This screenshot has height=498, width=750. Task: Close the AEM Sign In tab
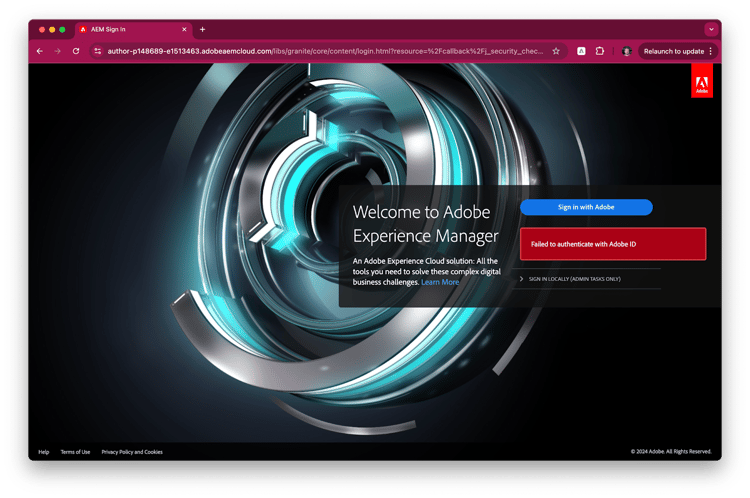[184, 29]
